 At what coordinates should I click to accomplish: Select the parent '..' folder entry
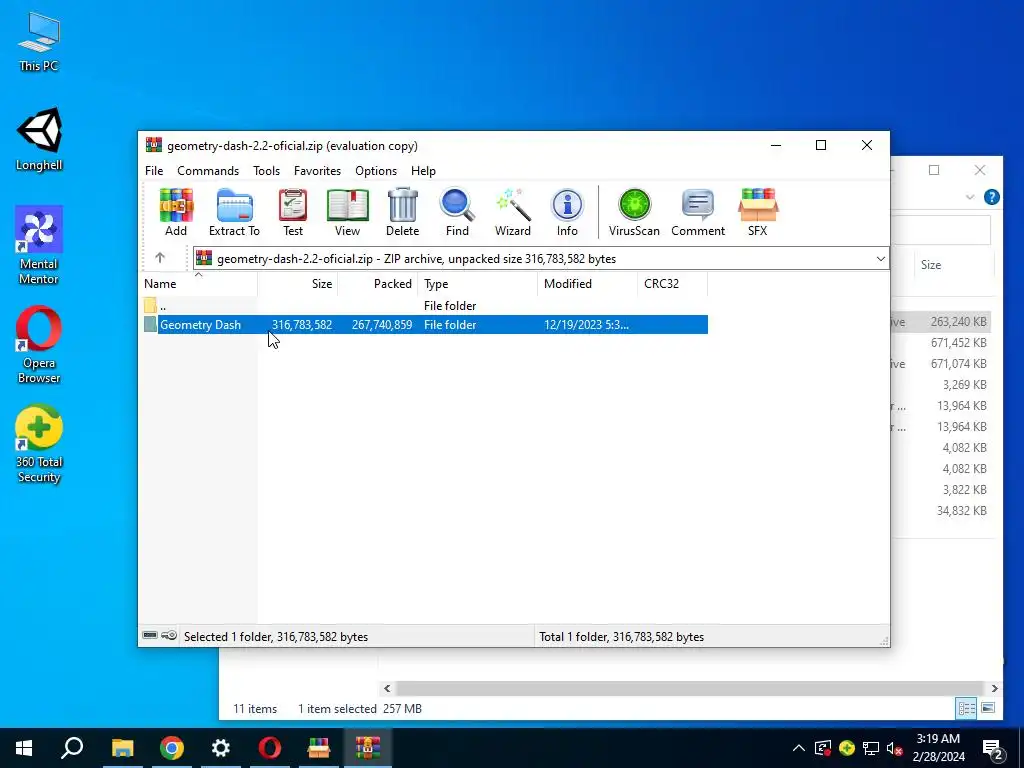(x=425, y=306)
